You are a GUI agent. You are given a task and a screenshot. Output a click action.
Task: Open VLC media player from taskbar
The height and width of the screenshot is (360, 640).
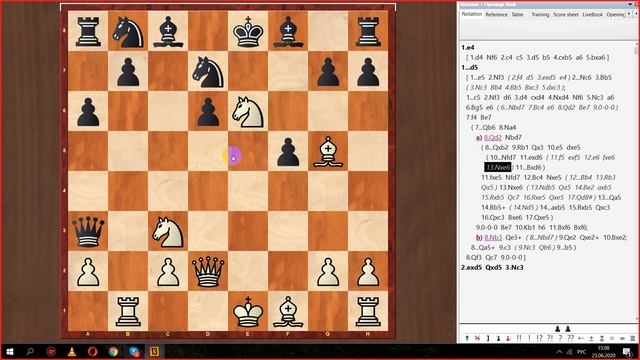point(72,351)
